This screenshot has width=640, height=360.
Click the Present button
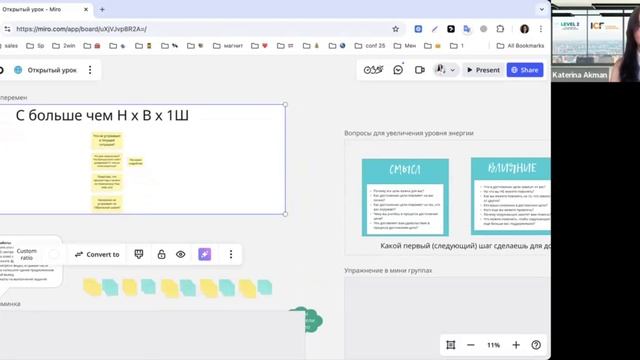[483, 70]
